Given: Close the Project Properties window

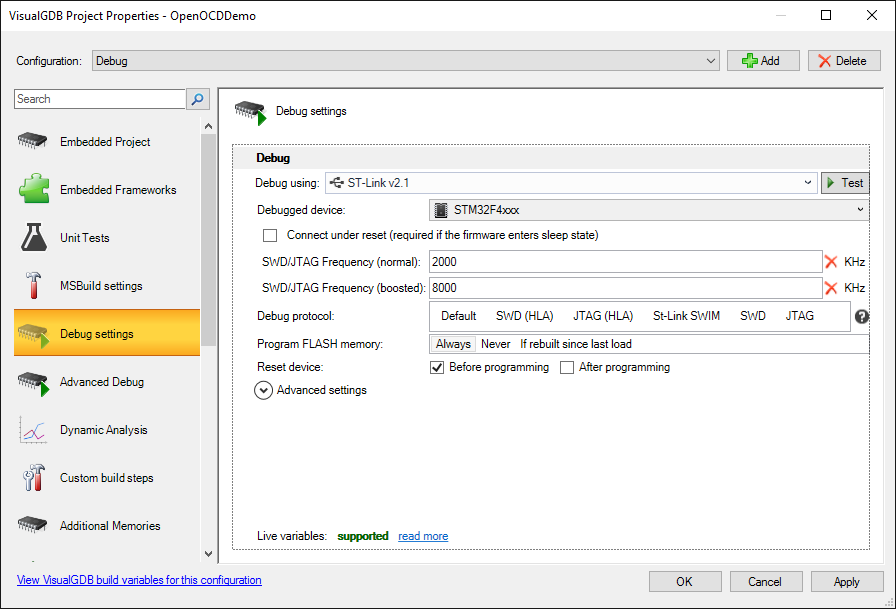Looking at the screenshot, I should coord(871,15).
